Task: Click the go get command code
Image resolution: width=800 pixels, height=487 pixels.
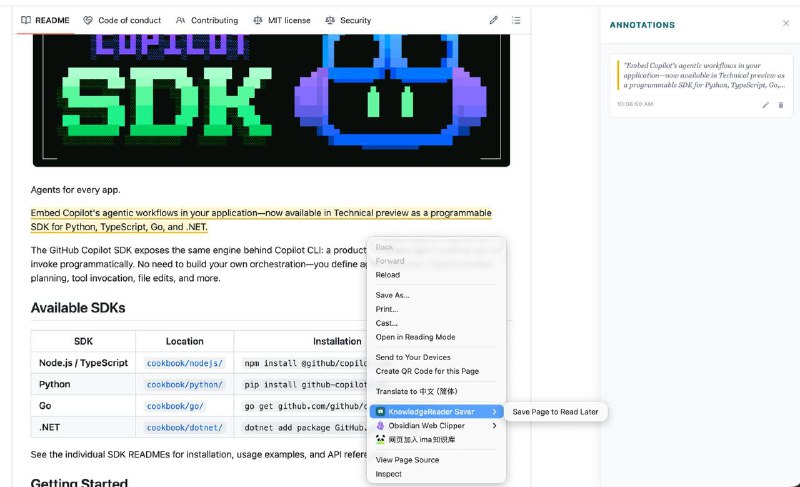Action: click(305, 406)
